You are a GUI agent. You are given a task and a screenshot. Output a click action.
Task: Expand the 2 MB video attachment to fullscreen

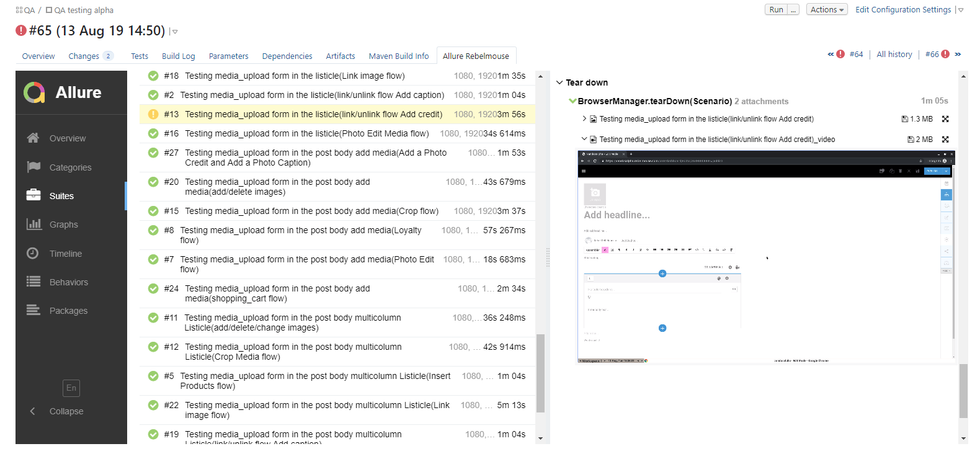pos(944,140)
